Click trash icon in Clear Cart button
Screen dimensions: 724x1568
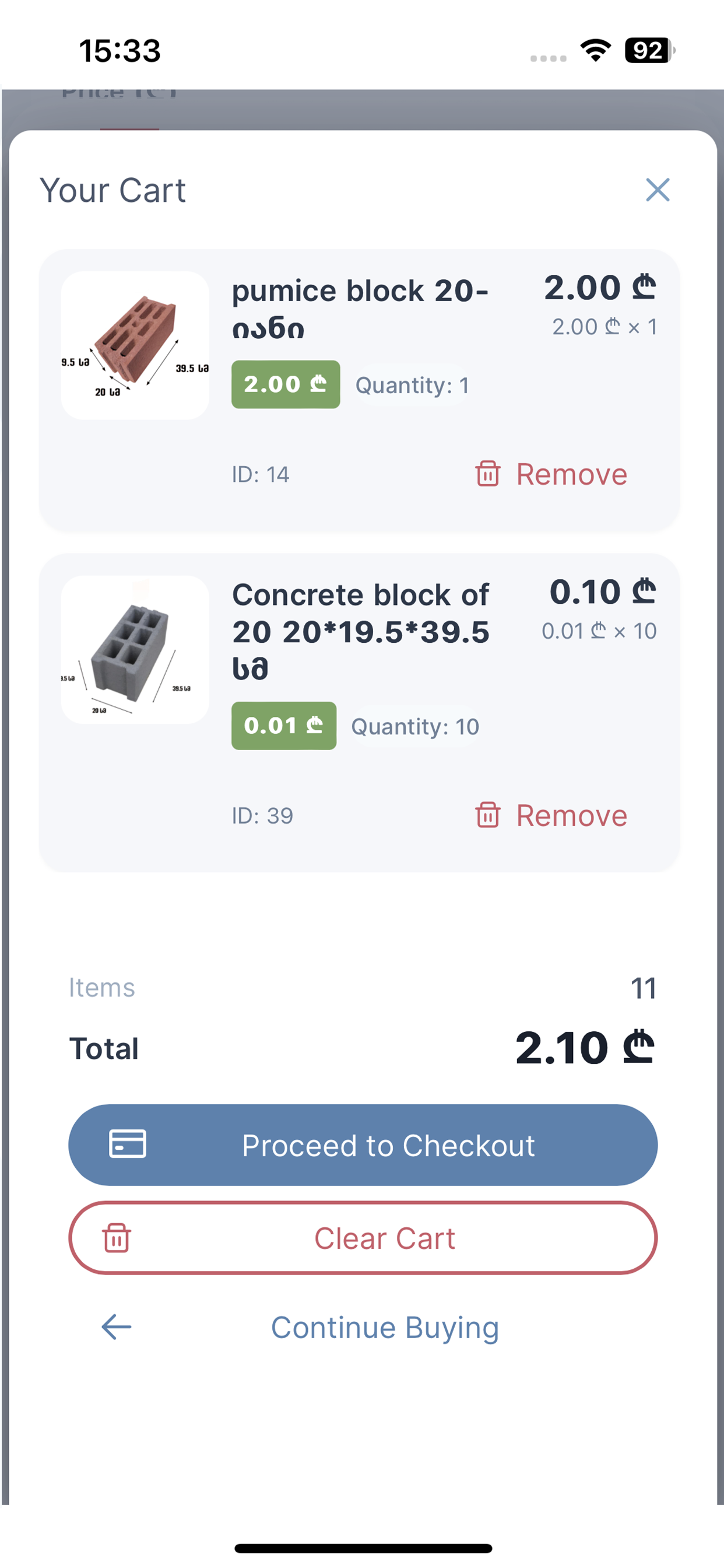[x=116, y=1237]
